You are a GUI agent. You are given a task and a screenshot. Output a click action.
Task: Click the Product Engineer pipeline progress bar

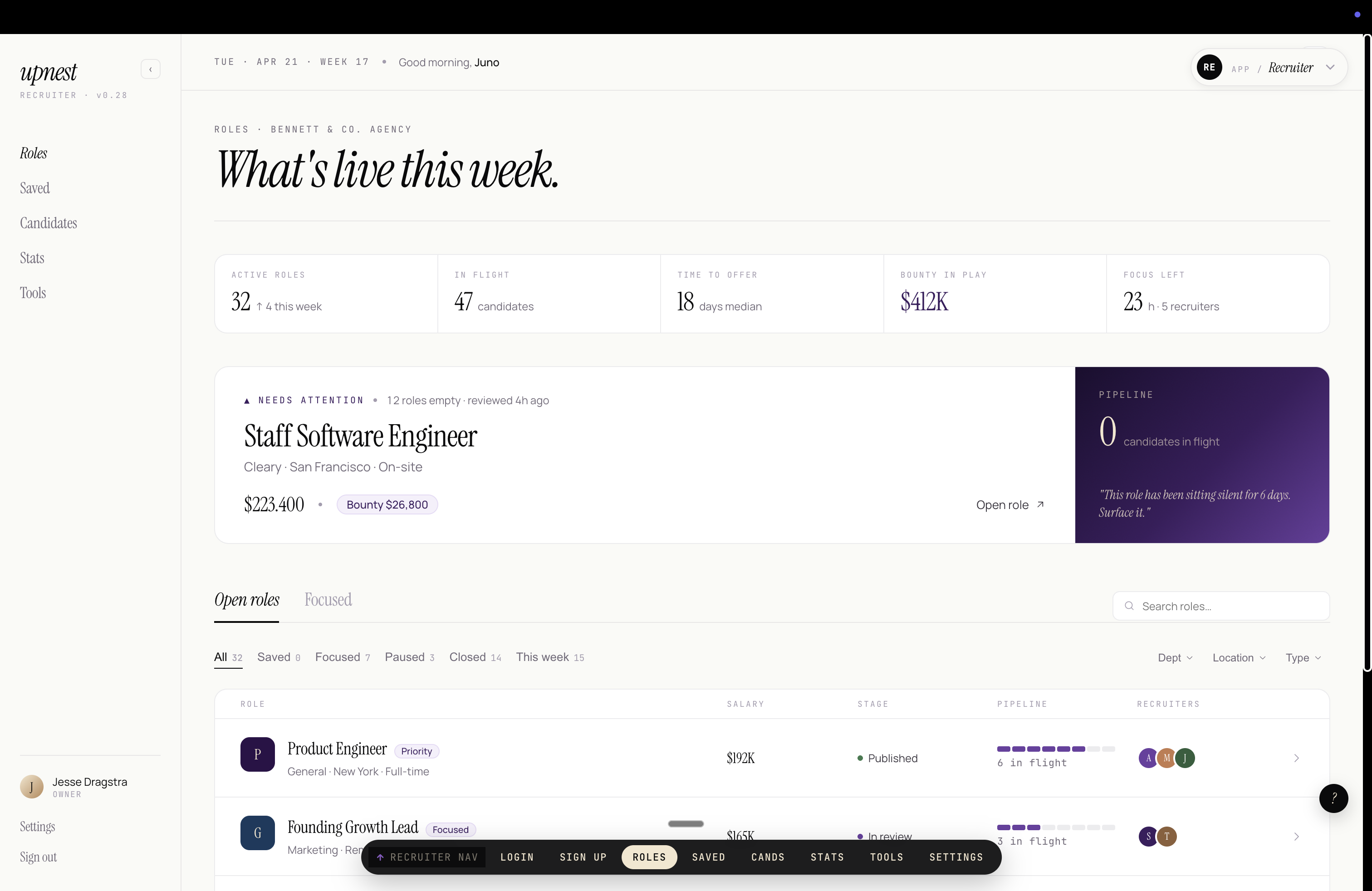coord(1056,749)
